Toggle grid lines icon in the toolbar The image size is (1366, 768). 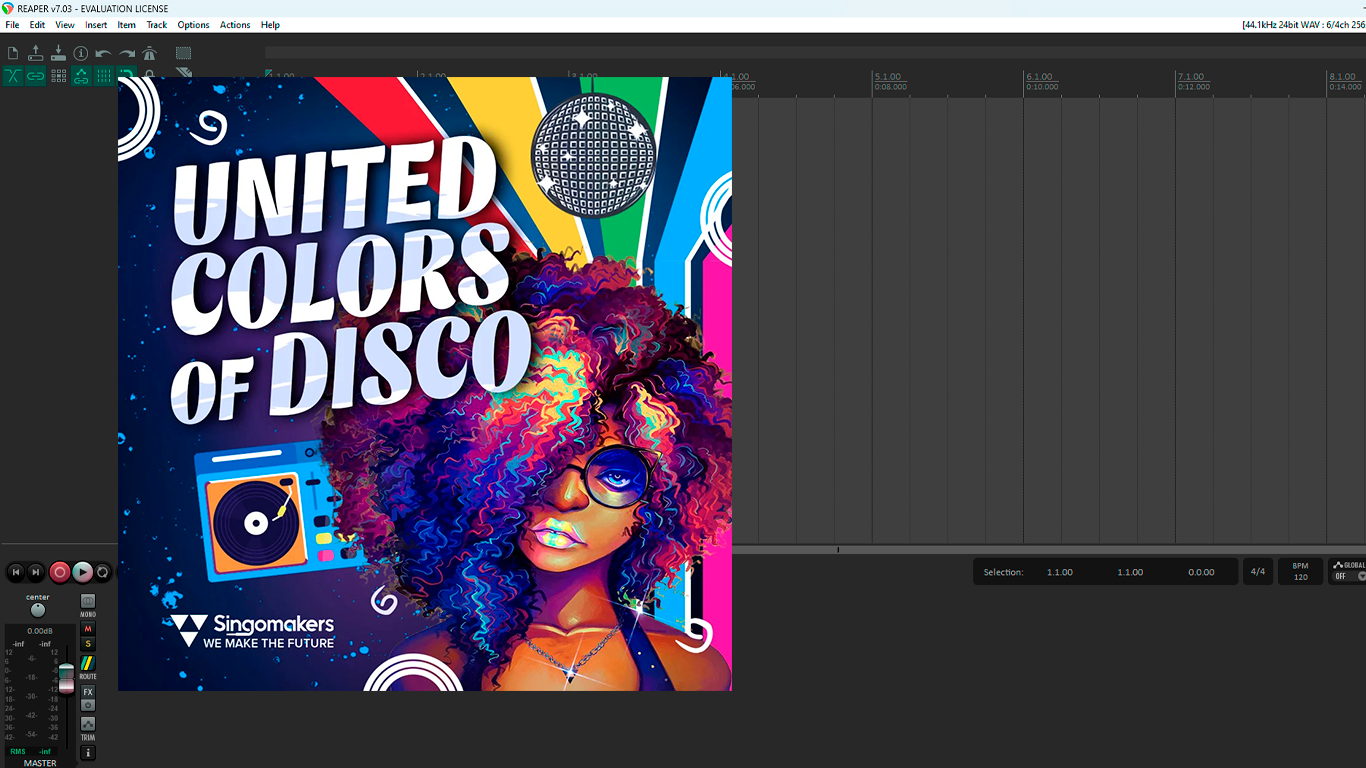coord(104,75)
